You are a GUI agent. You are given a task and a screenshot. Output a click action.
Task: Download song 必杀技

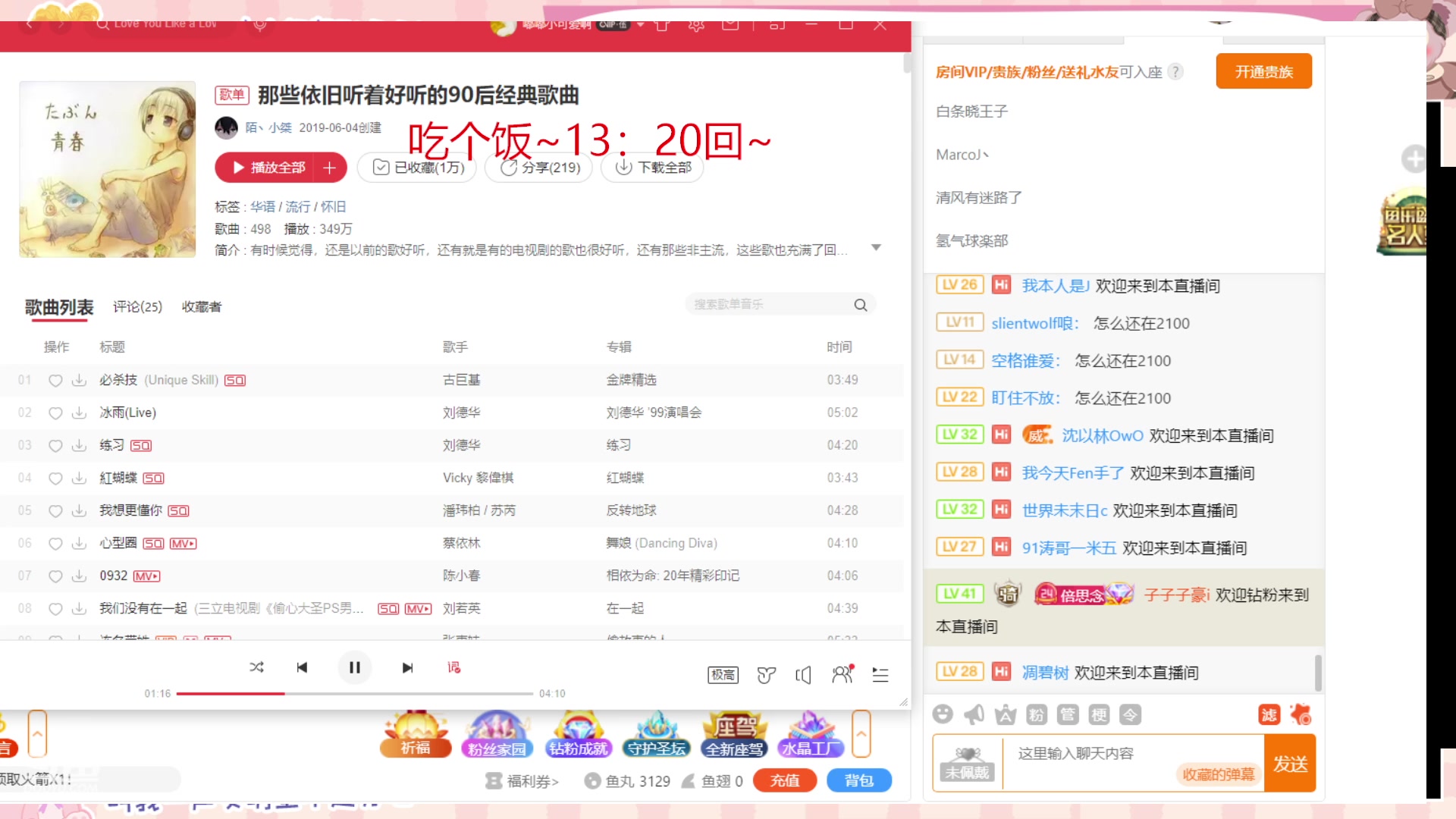(79, 380)
